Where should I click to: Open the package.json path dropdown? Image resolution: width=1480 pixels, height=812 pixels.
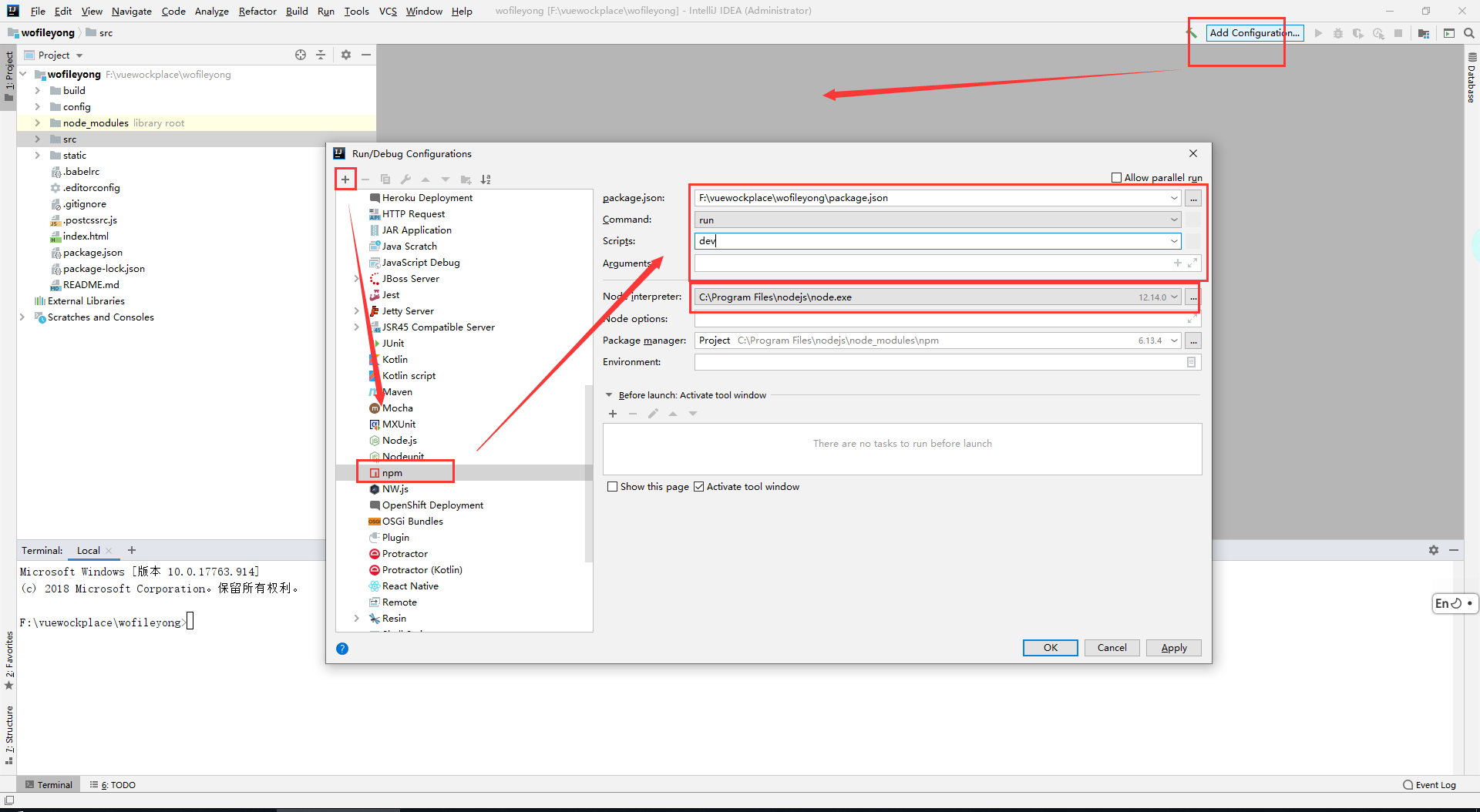click(1174, 199)
